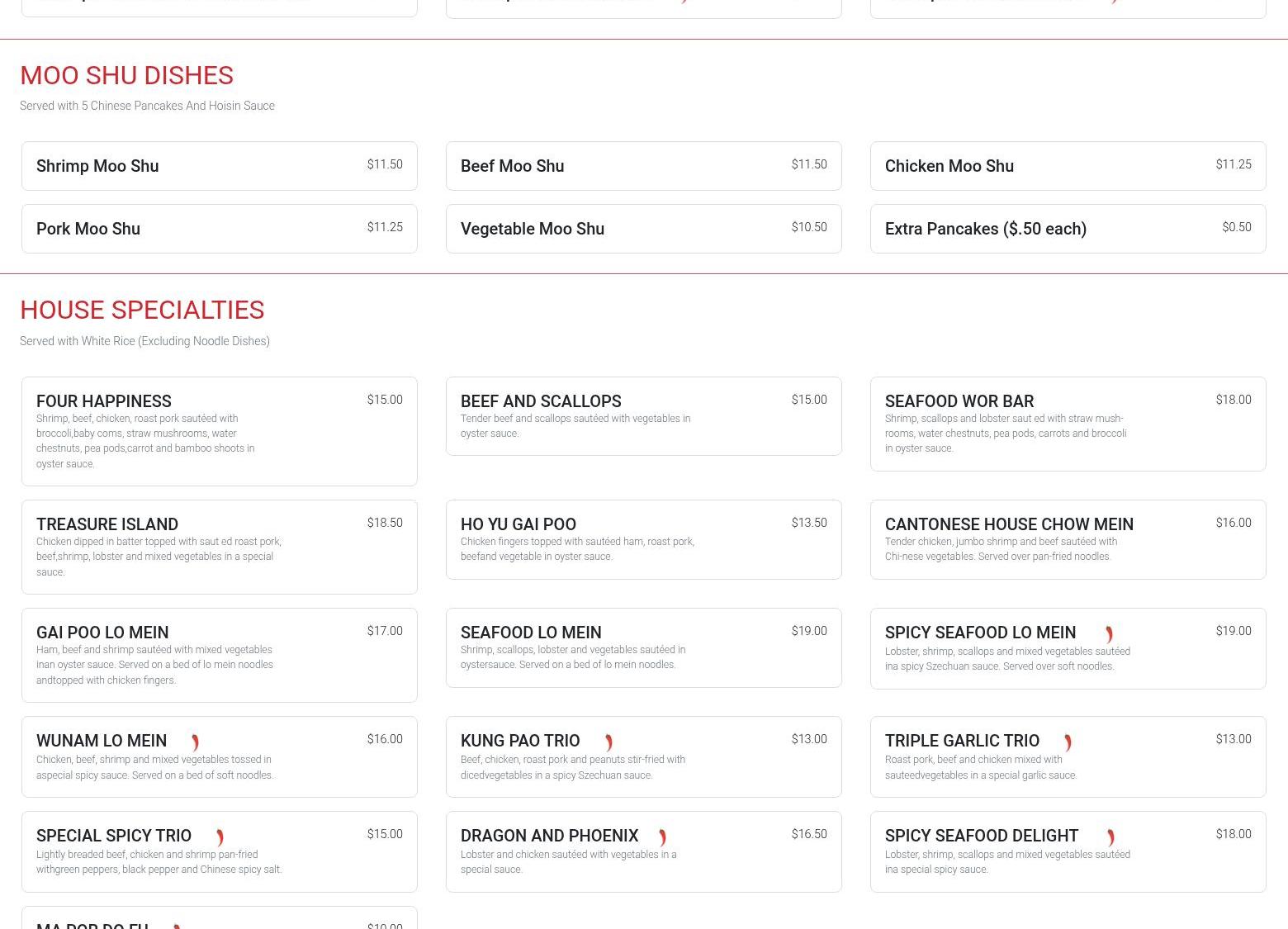
Task: Click the chili icon by Dragon and Phoenix
Action: click(x=662, y=837)
